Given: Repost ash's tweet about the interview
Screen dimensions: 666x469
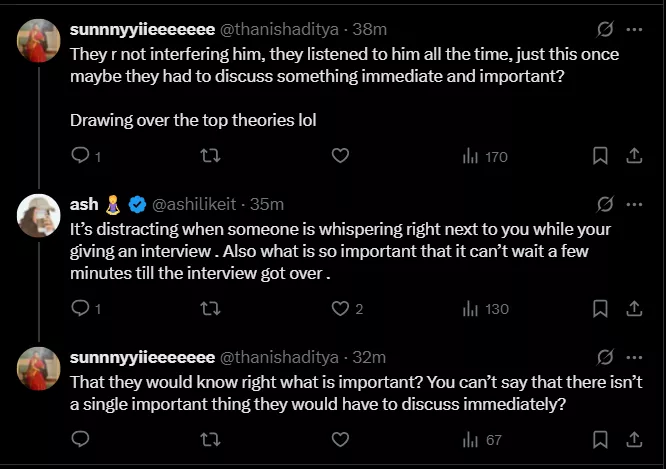Looking at the screenshot, I should tap(210, 309).
